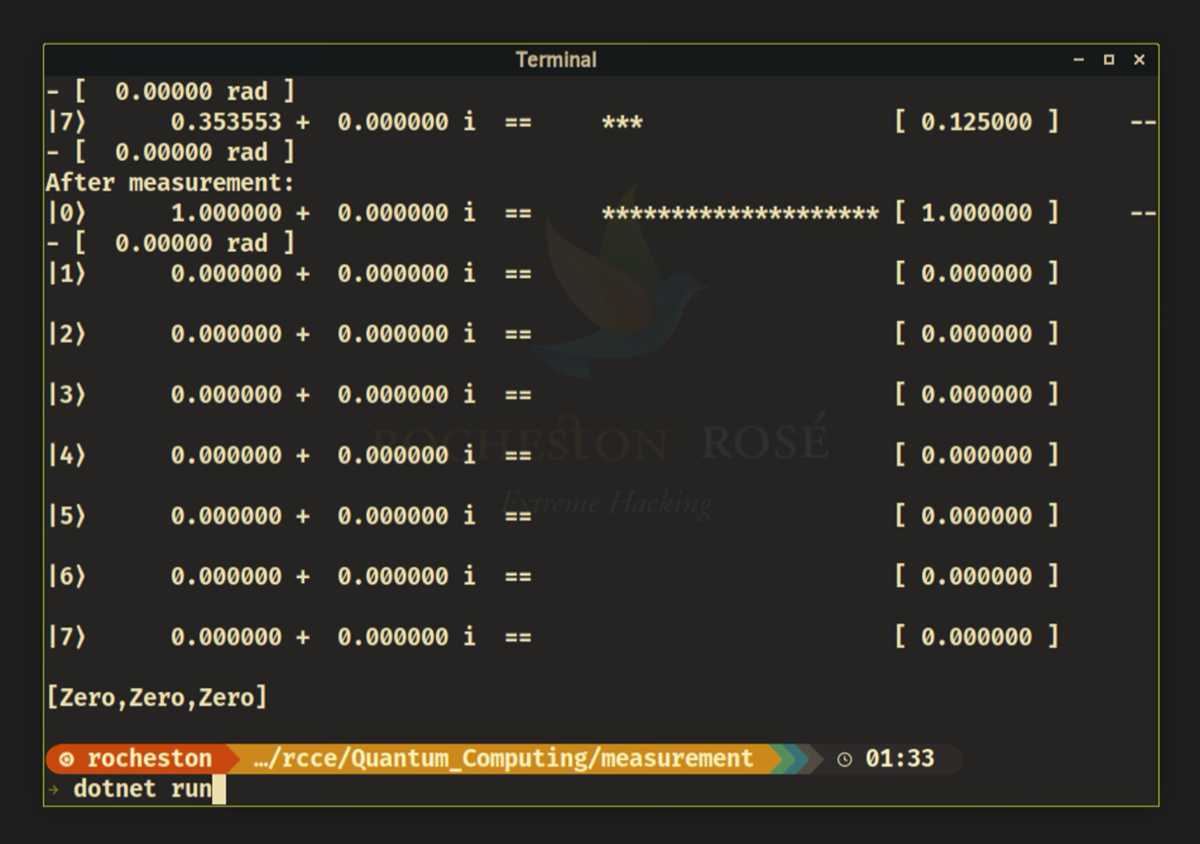Click the Quantum_Computing/measurement path segment
This screenshot has width=1200, height=844.
pos(503,759)
